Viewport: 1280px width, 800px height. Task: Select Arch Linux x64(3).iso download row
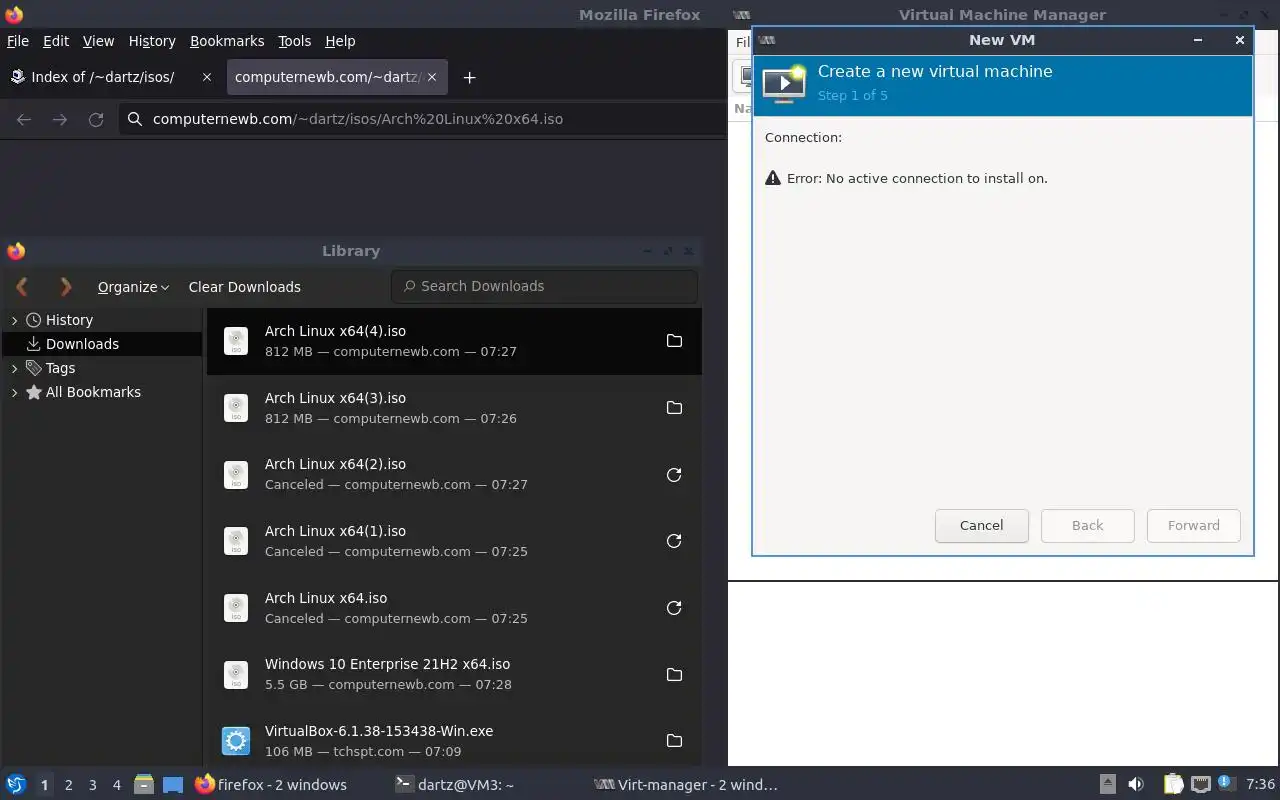click(x=454, y=408)
